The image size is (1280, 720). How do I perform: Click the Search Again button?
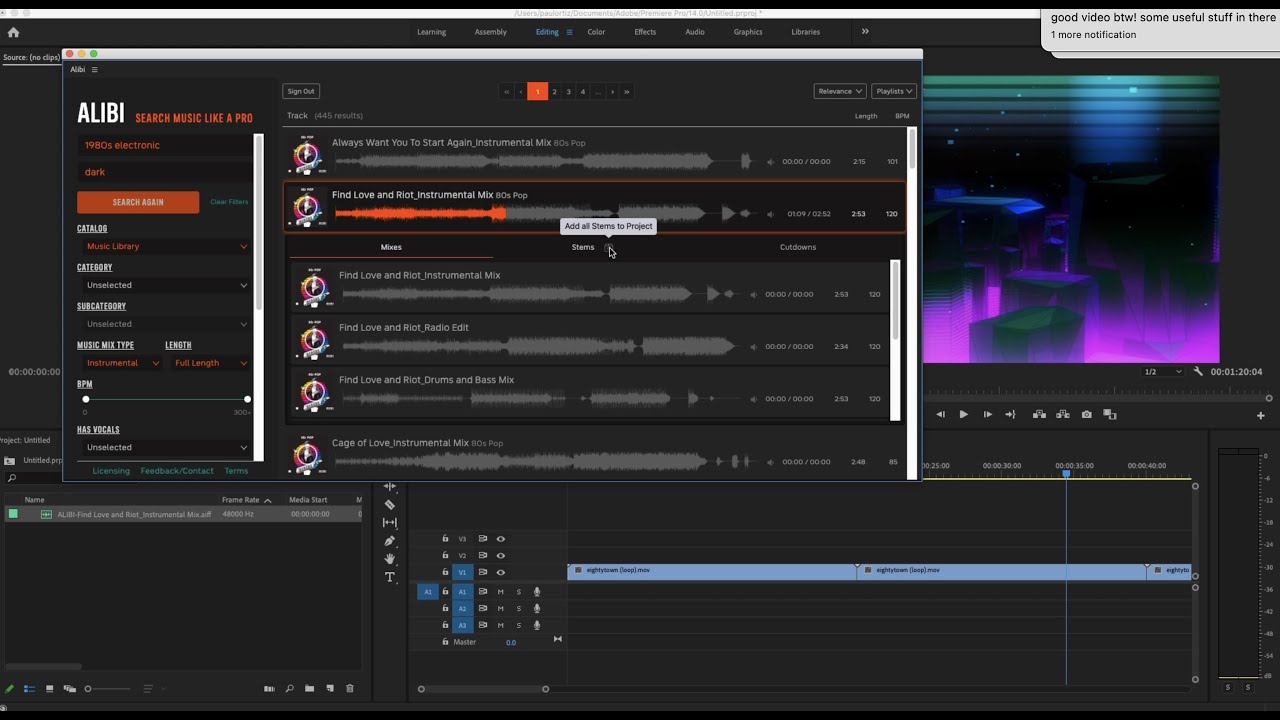pos(138,202)
